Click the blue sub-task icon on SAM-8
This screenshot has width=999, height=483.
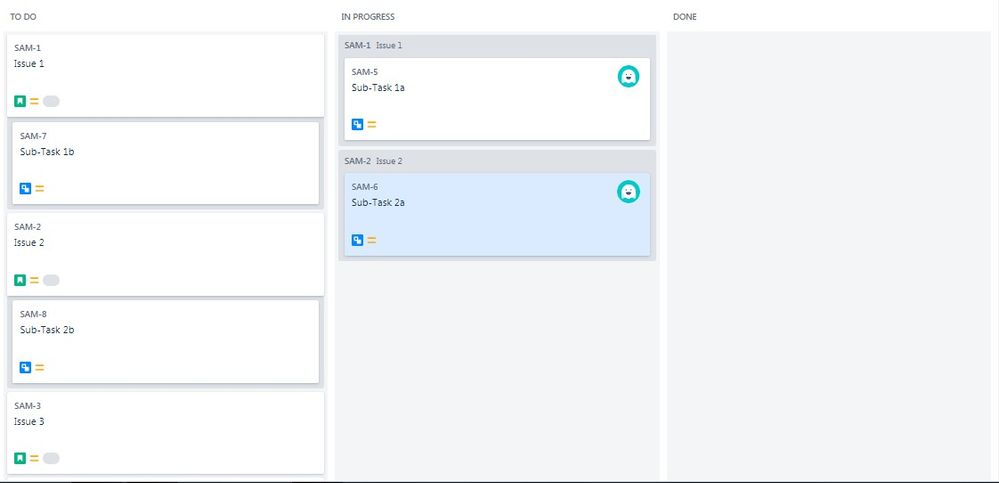tap(25, 368)
